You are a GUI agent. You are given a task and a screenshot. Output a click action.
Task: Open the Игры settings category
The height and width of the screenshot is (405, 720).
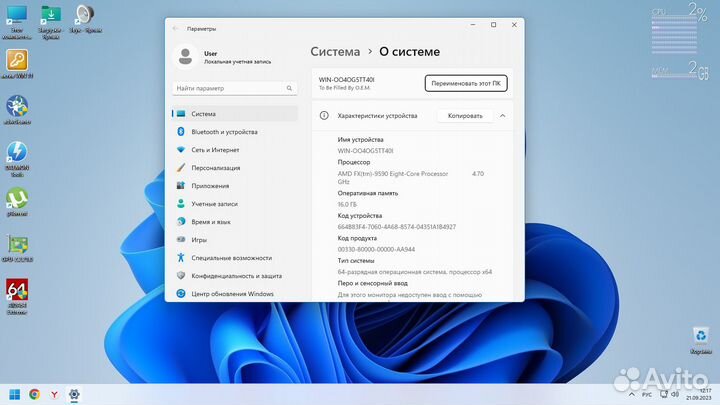(x=199, y=240)
